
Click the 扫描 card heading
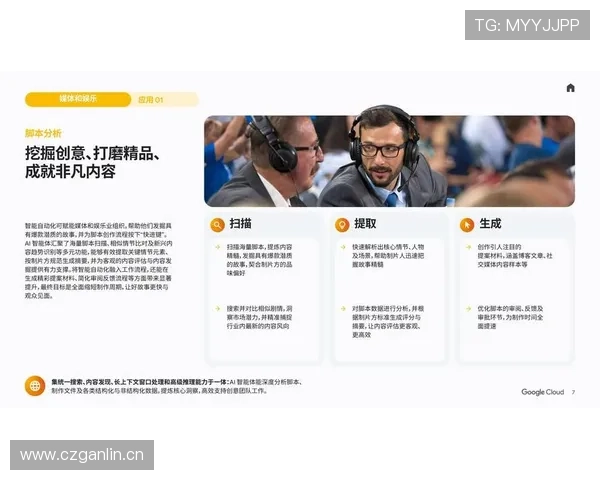point(240,224)
